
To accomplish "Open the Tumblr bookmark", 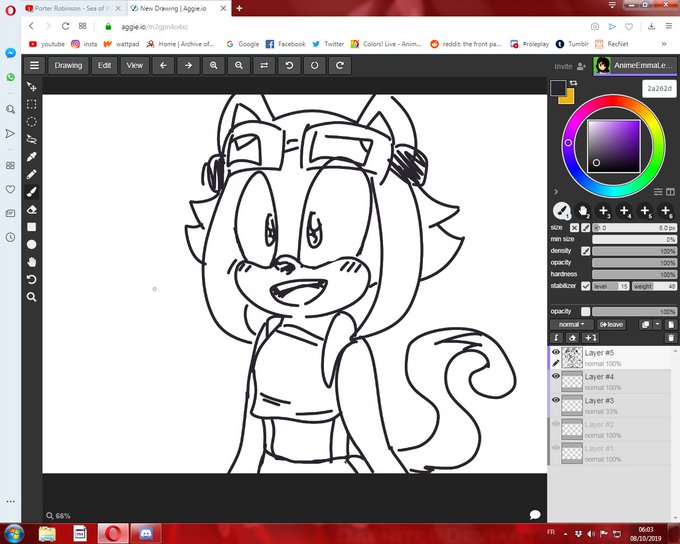I will [x=572, y=44].
